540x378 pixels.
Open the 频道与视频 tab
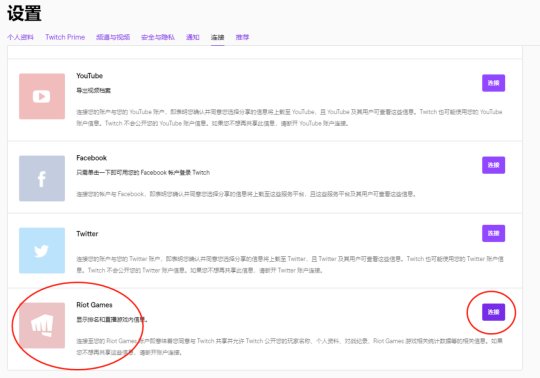[x=113, y=37]
